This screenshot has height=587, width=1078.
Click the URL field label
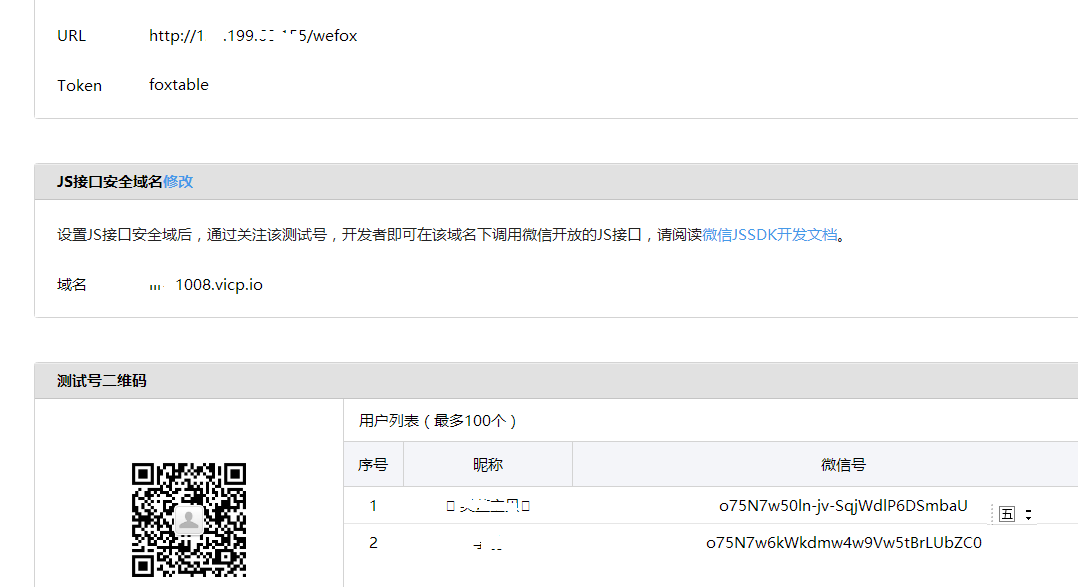click(72, 36)
